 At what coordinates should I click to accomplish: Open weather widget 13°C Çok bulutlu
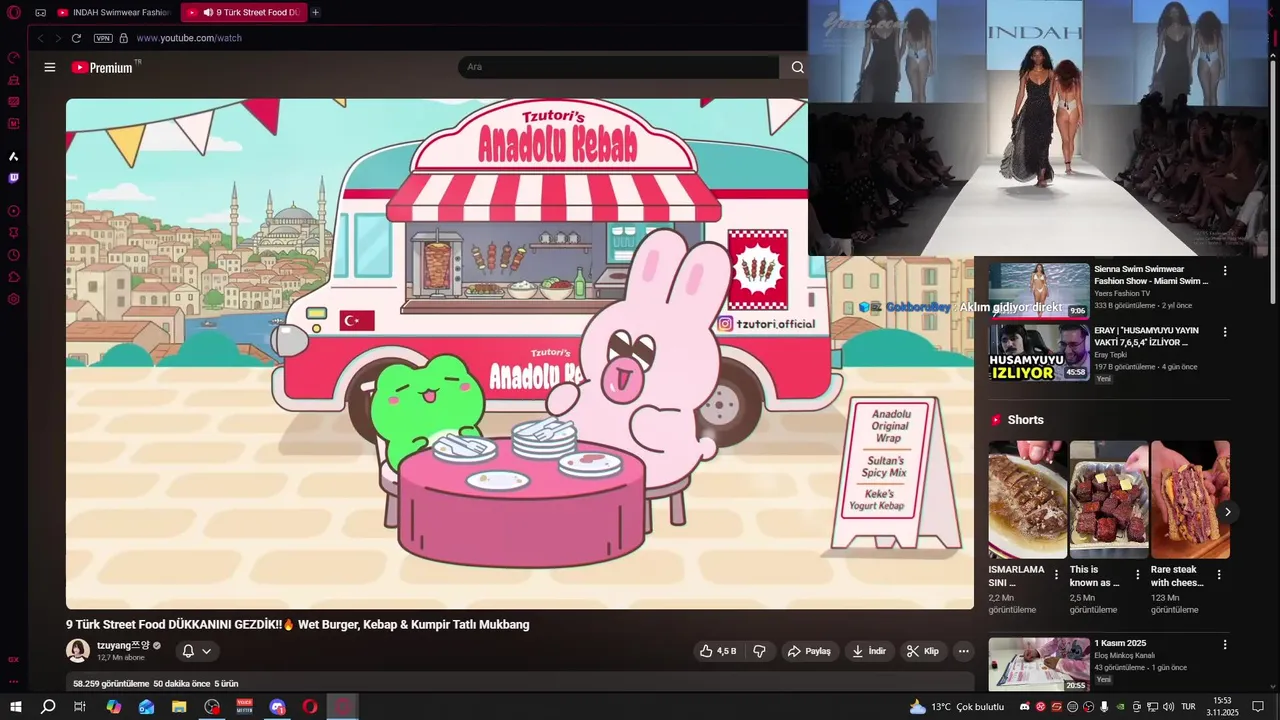[x=956, y=707]
